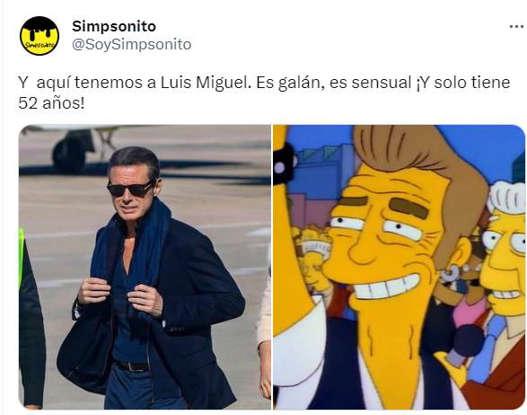
Task: Click the dark microphone in the cartoon
Action: [x=468, y=340]
